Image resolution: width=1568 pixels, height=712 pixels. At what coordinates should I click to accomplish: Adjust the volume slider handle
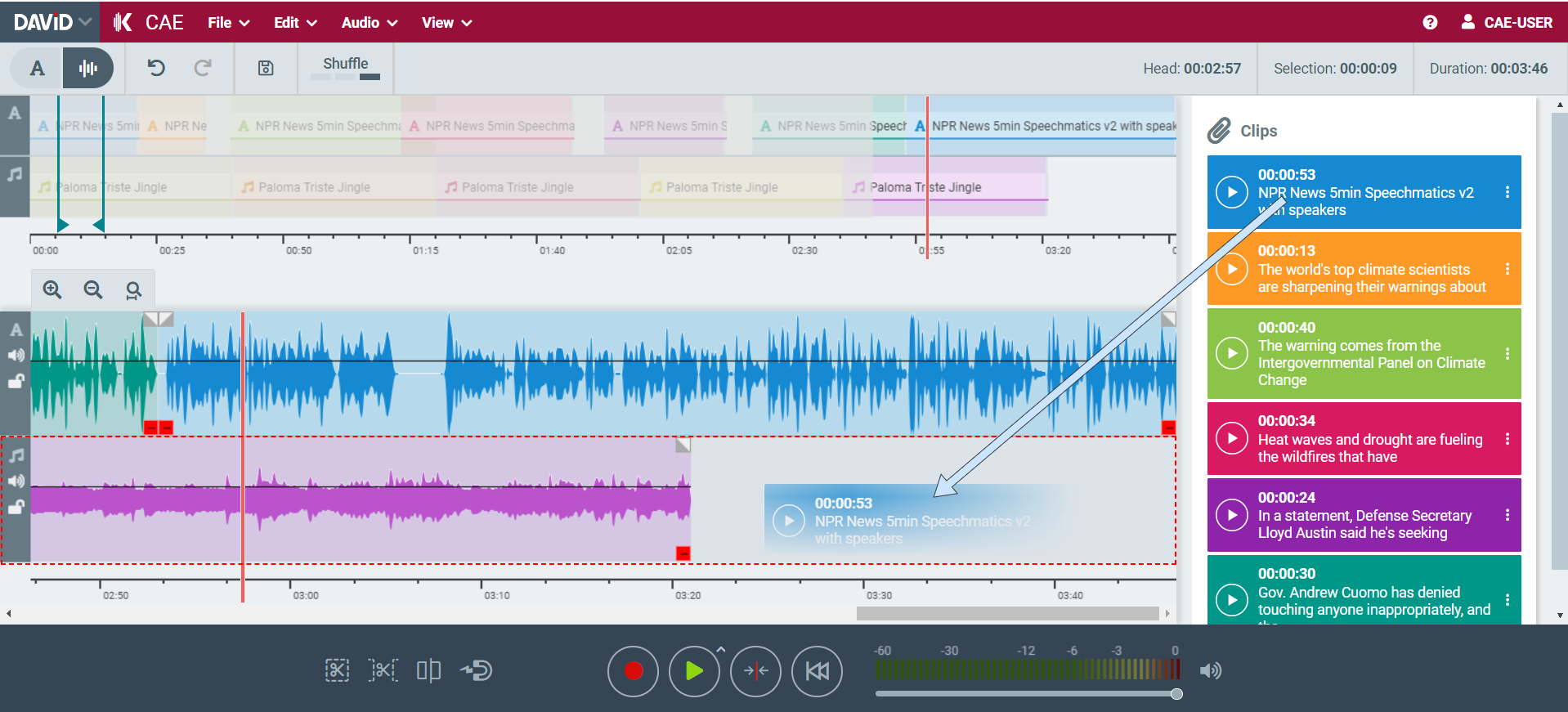coord(1176,694)
